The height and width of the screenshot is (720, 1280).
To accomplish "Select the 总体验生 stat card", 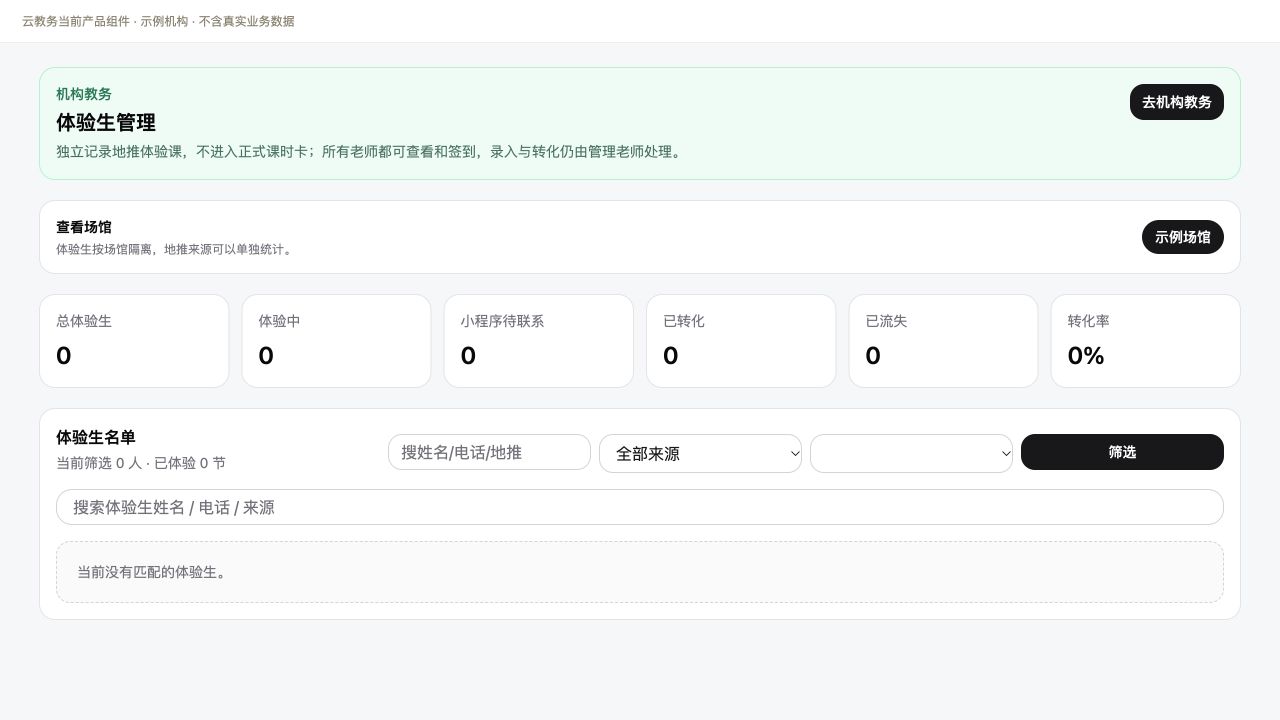I will [x=134, y=341].
